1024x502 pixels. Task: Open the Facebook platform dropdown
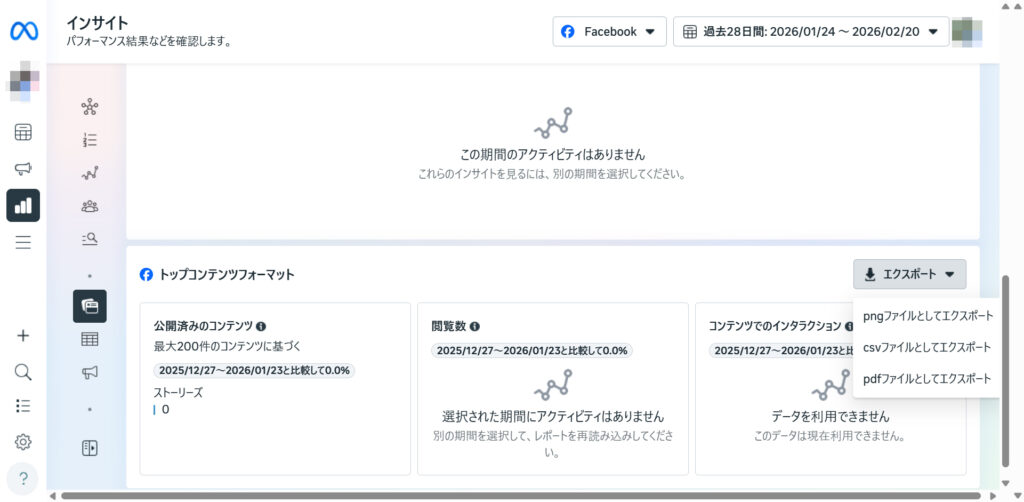coord(609,31)
